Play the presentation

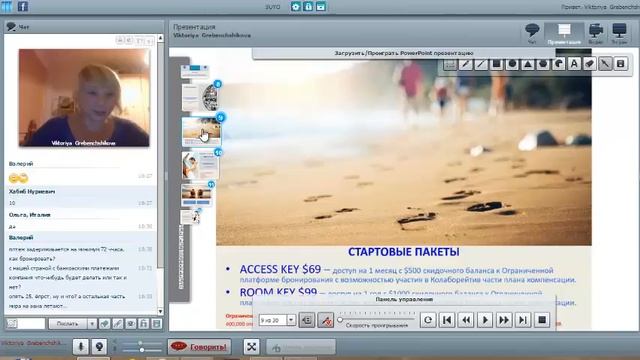485,320
